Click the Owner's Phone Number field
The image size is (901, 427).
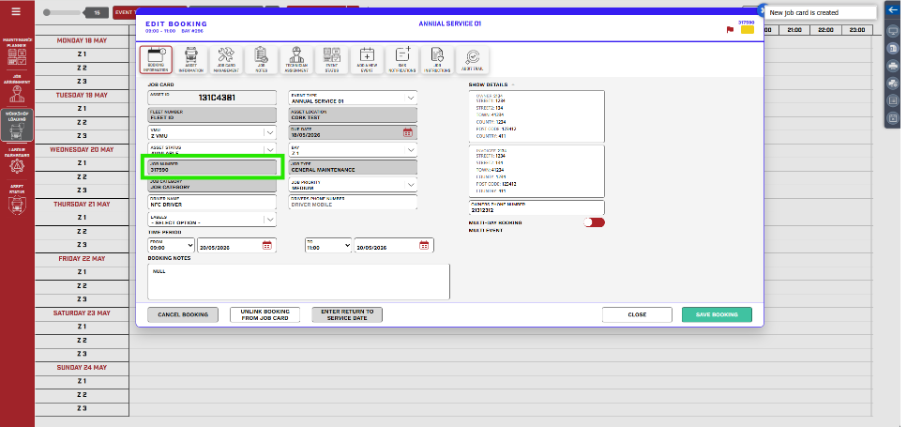tap(537, 207)
